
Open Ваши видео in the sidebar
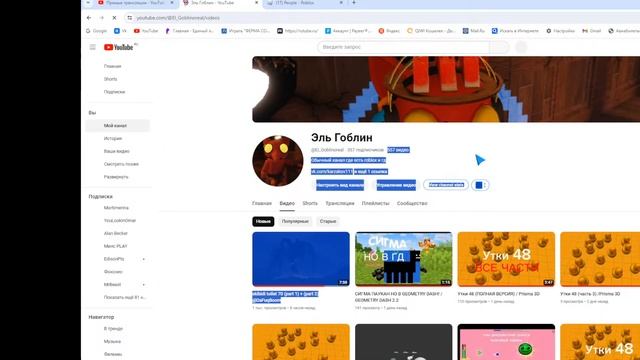click(x=117, y=151)
